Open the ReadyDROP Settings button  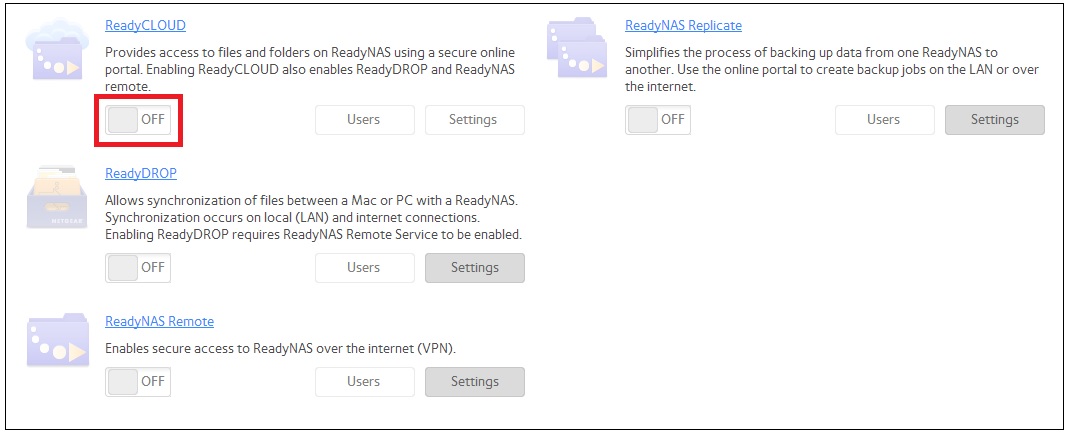pyautogui.click(x=474, y=268)
